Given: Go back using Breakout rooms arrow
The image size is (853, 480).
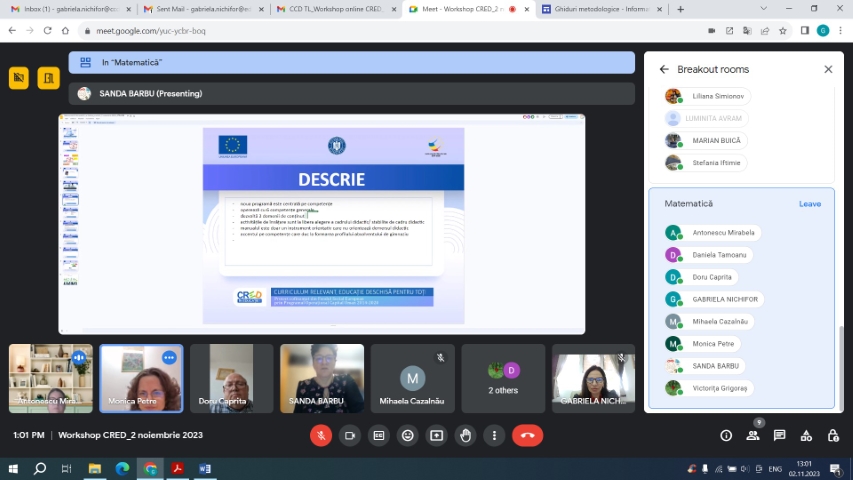Looking at the screenshot, I should click(x=664, y=69).
